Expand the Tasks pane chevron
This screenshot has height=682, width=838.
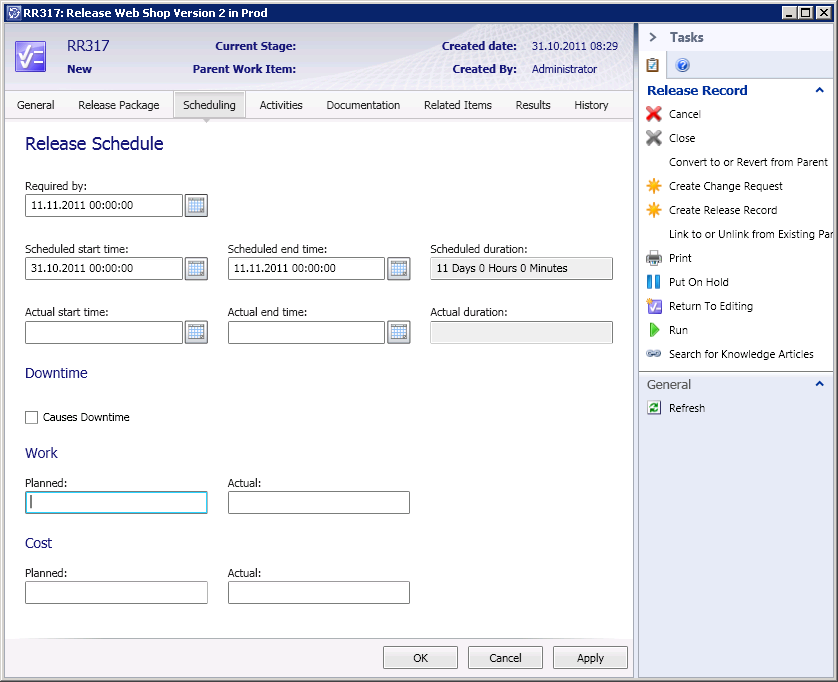(653, 37)
